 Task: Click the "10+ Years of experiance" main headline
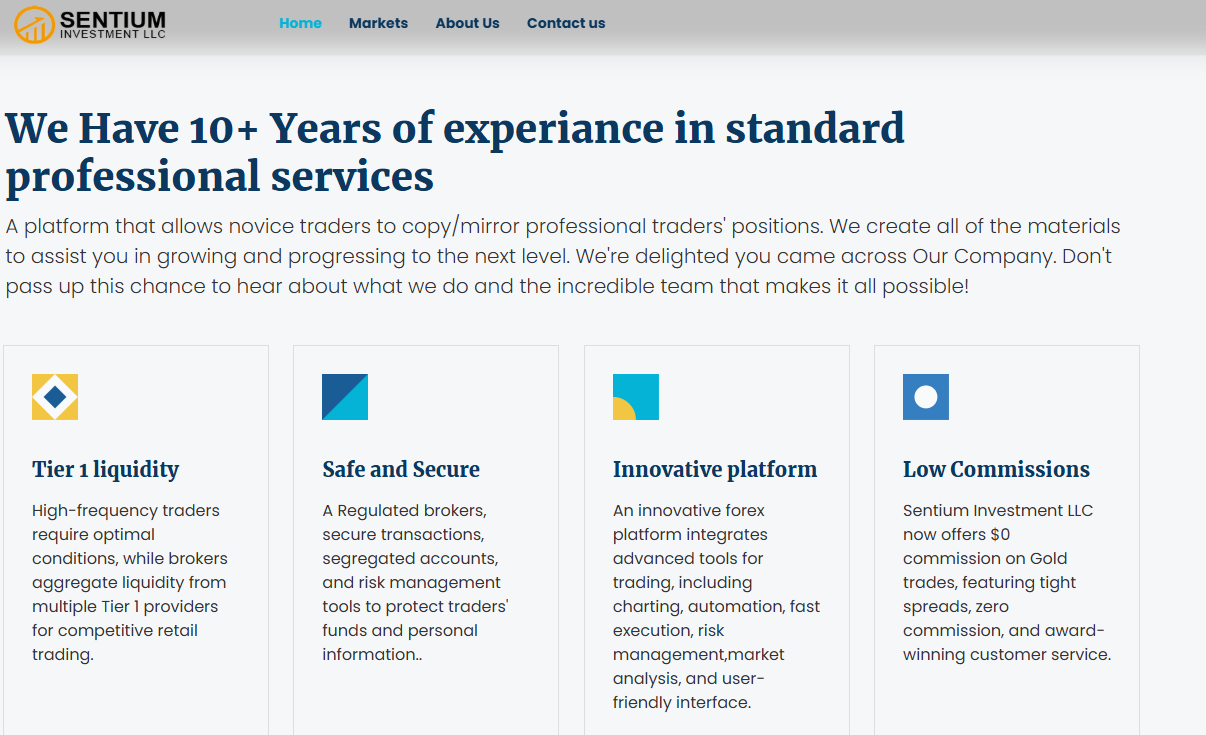[x=455, y=152]
